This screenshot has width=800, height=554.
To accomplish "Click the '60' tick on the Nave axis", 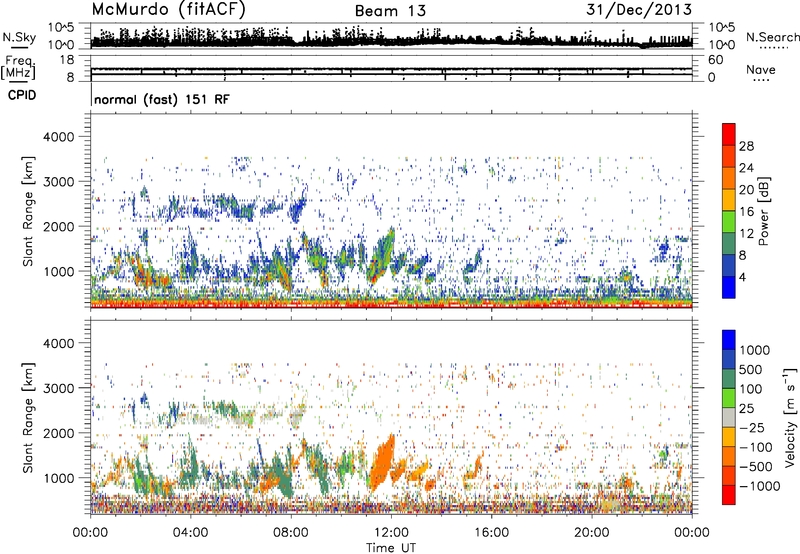I will pos(715,60).
